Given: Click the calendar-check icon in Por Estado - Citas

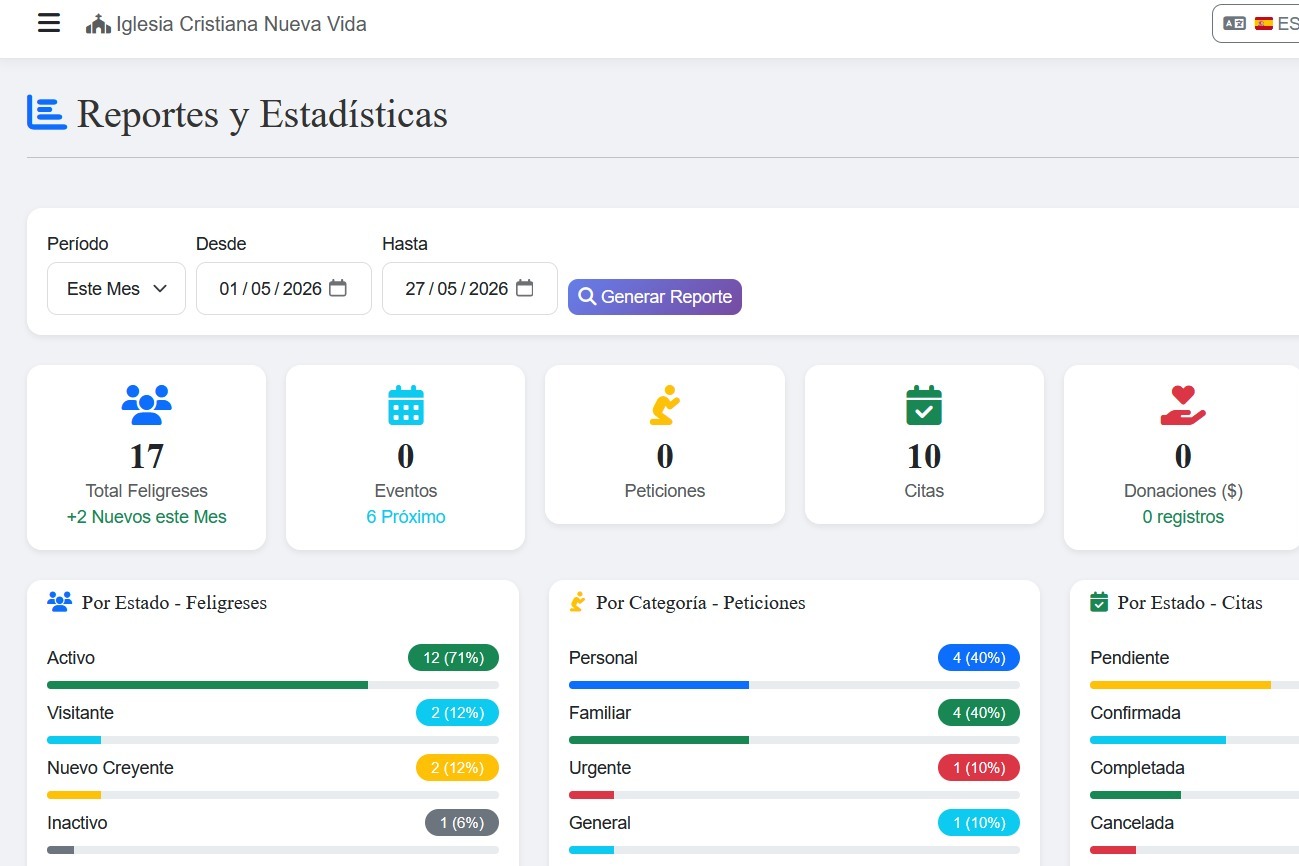Looking at the screenshot, I should pos(1099,602).
